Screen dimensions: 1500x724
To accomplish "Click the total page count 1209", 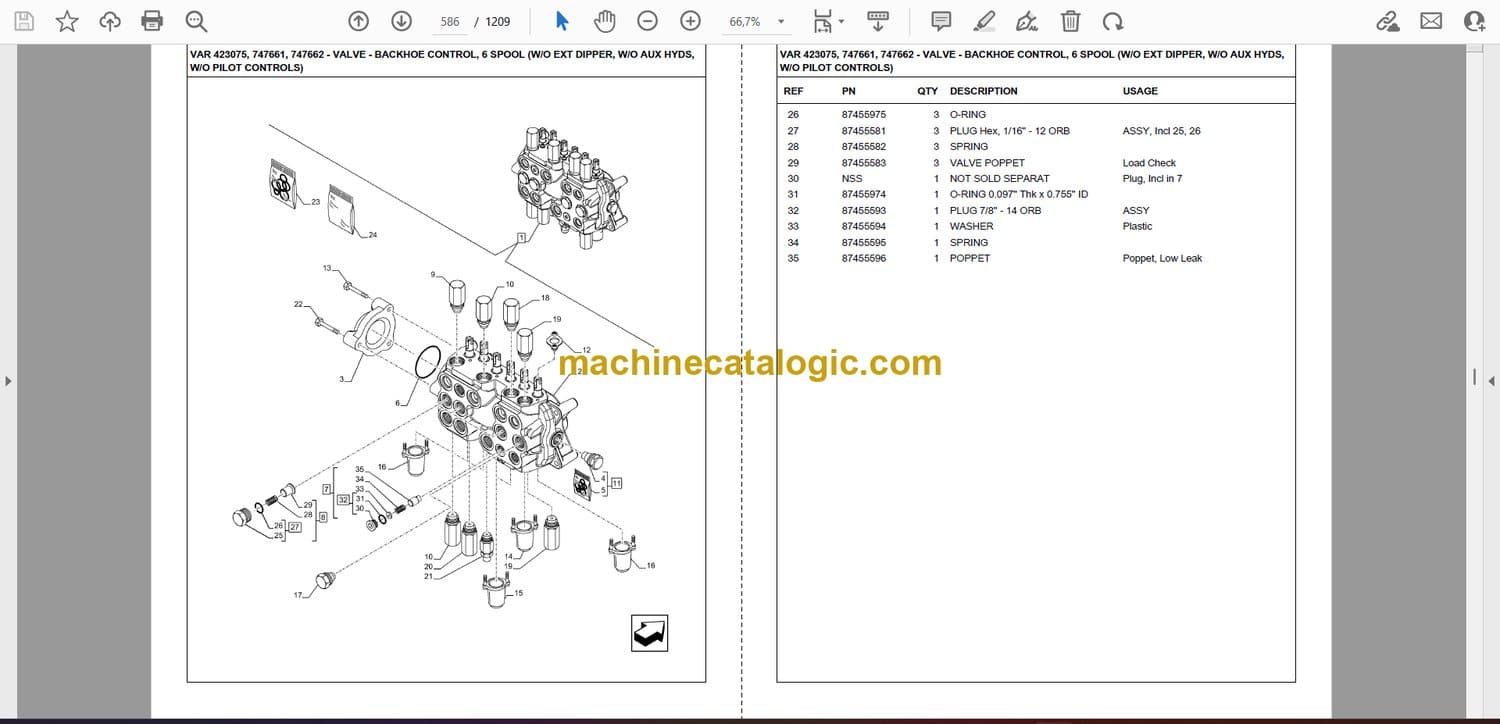I will [x=497, y=22].
